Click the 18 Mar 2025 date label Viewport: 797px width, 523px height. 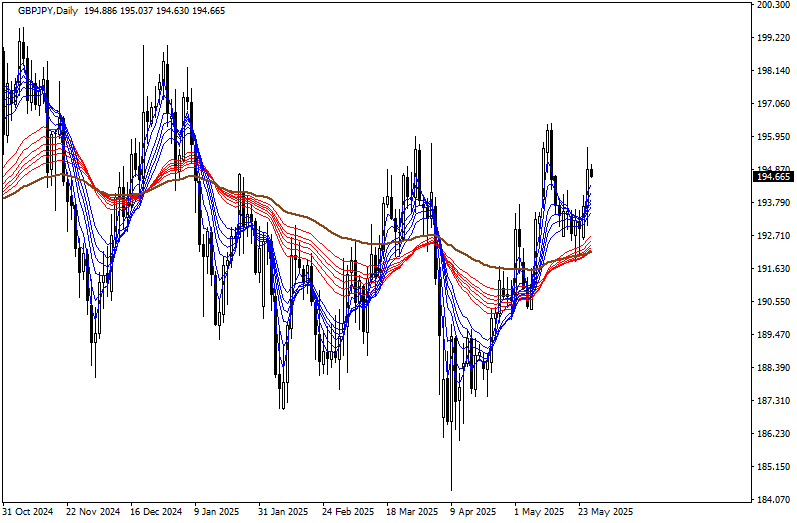(x=412, y=512)
